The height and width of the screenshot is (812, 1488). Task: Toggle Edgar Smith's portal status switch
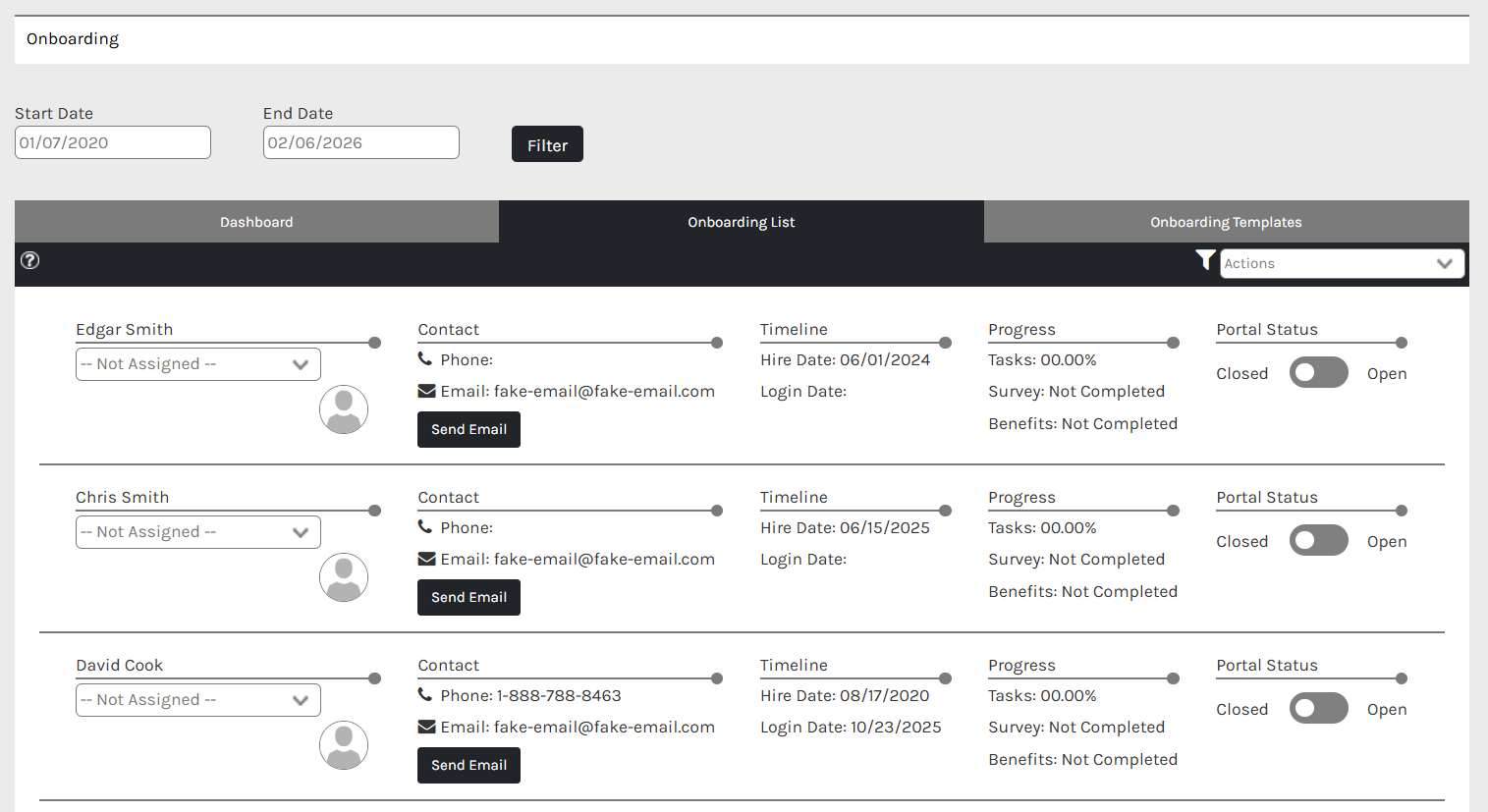[x=1318, y=372]
